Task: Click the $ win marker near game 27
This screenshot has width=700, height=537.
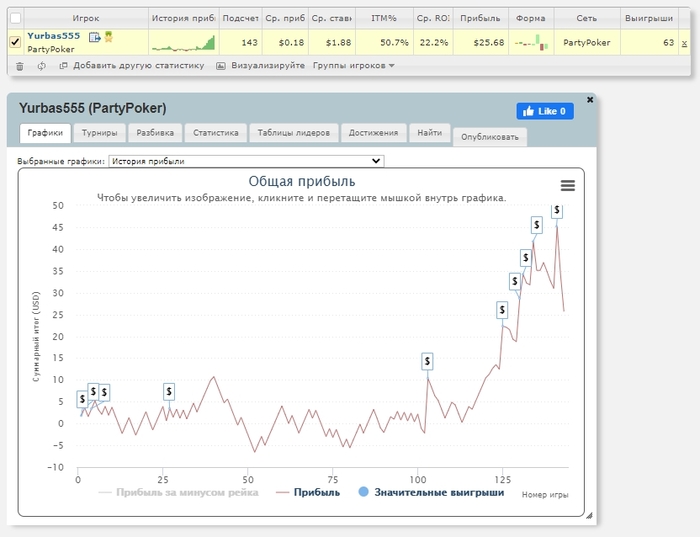Action: [169, 392]
